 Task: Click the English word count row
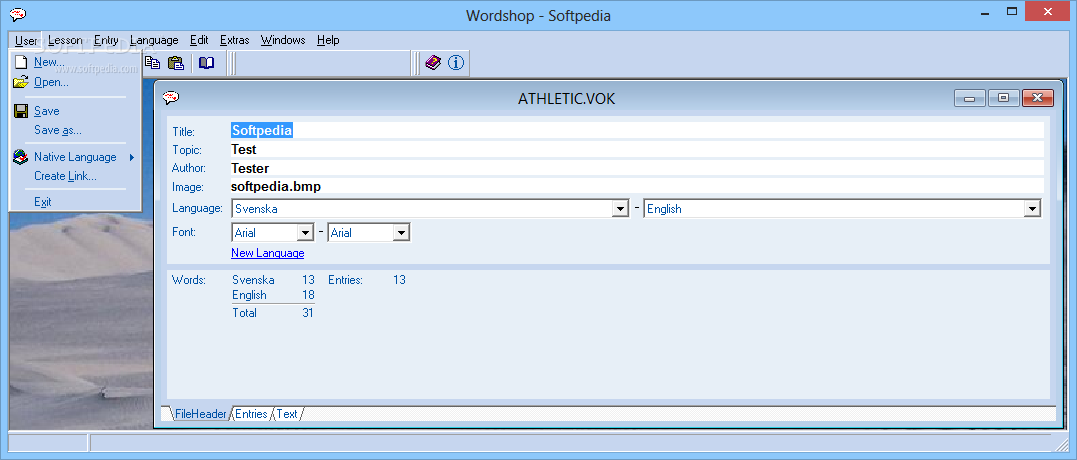[273, 295]
